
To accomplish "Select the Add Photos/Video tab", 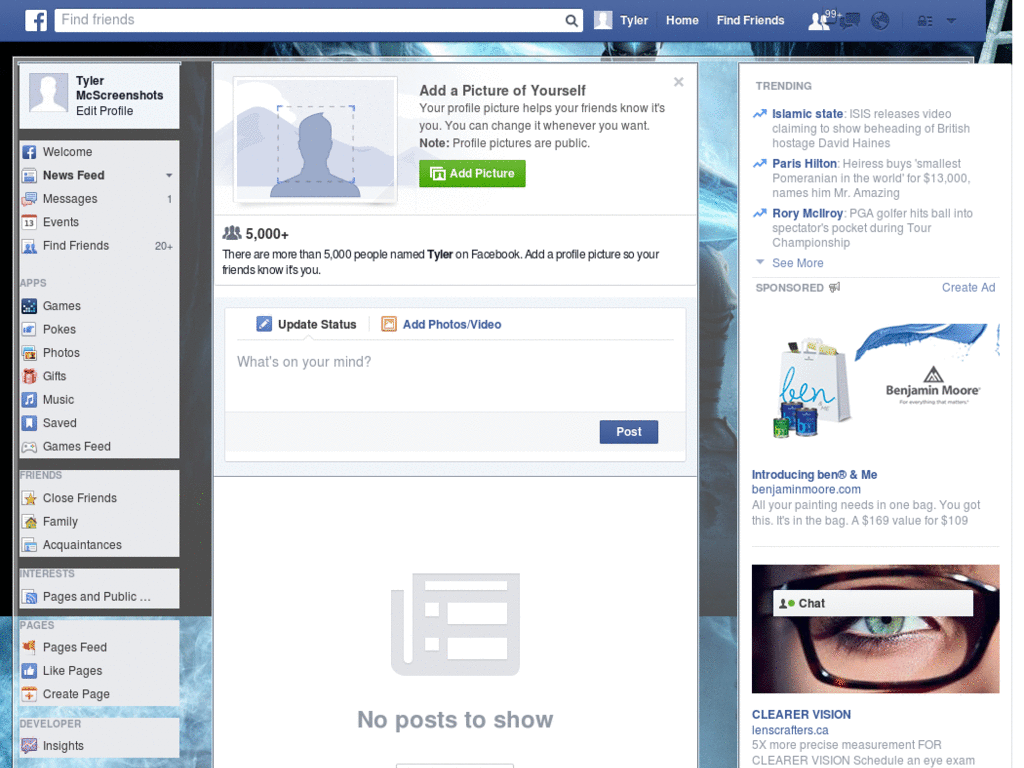I will click(441, 325).
